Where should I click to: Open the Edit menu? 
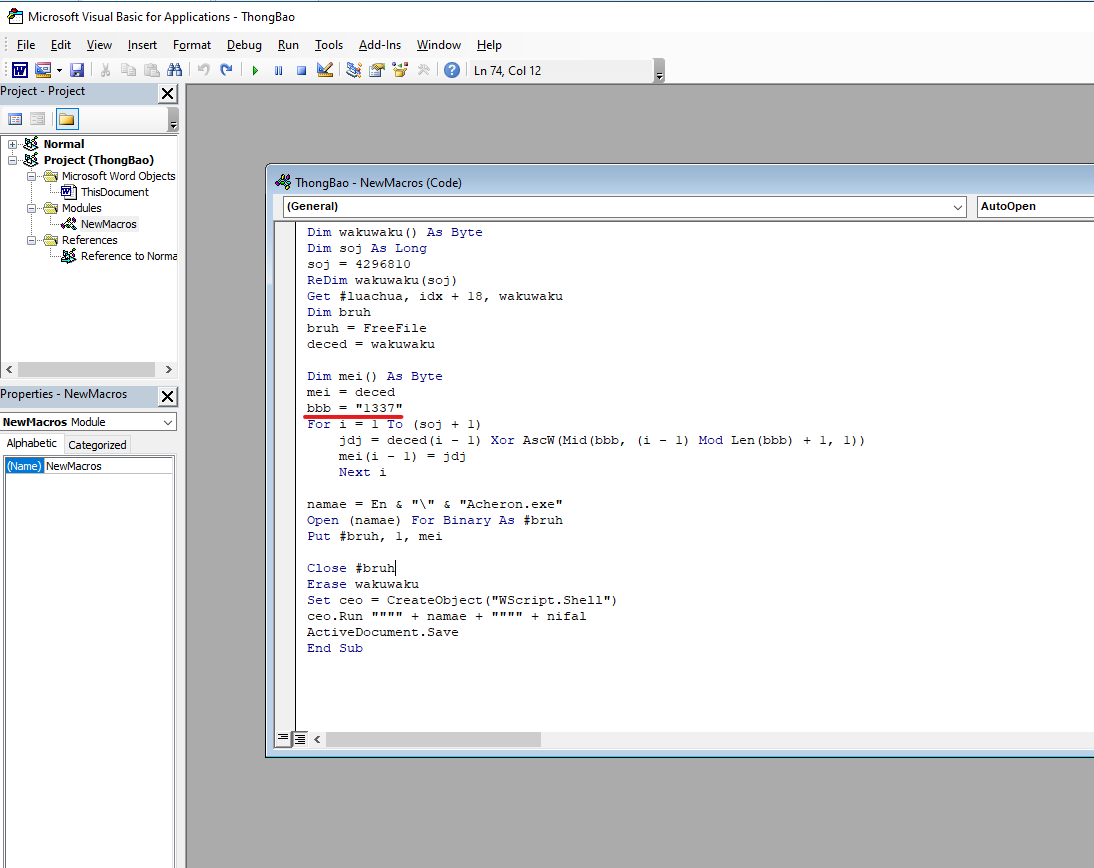[x=61, y=45]
